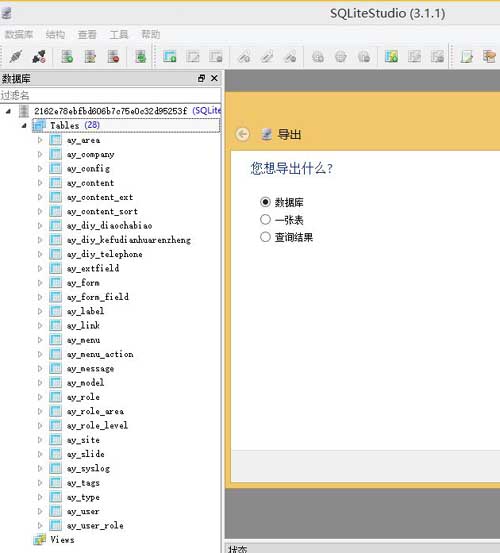500x553 pixels.
Task: Expand the ay_company table node
Action: tap(40, 154)
